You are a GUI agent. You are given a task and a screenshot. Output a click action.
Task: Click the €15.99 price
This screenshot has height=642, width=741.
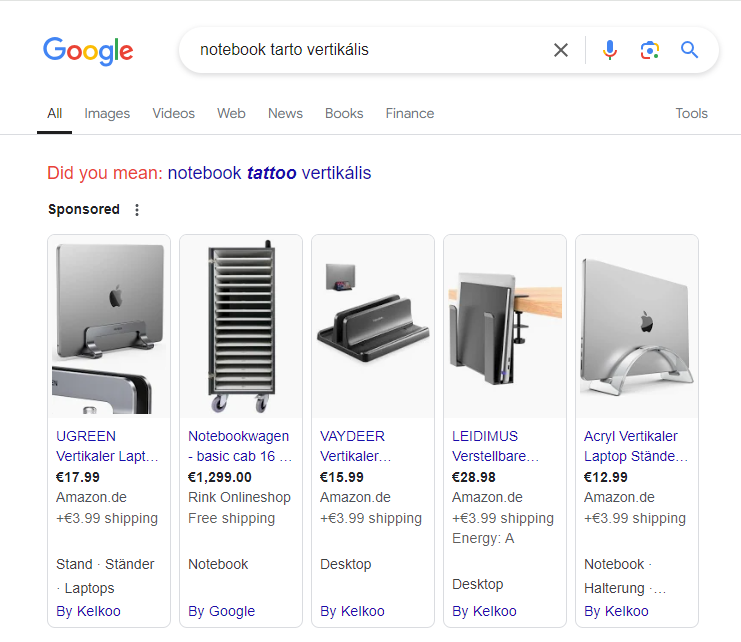pyautogui.click(x=342, y=477)
